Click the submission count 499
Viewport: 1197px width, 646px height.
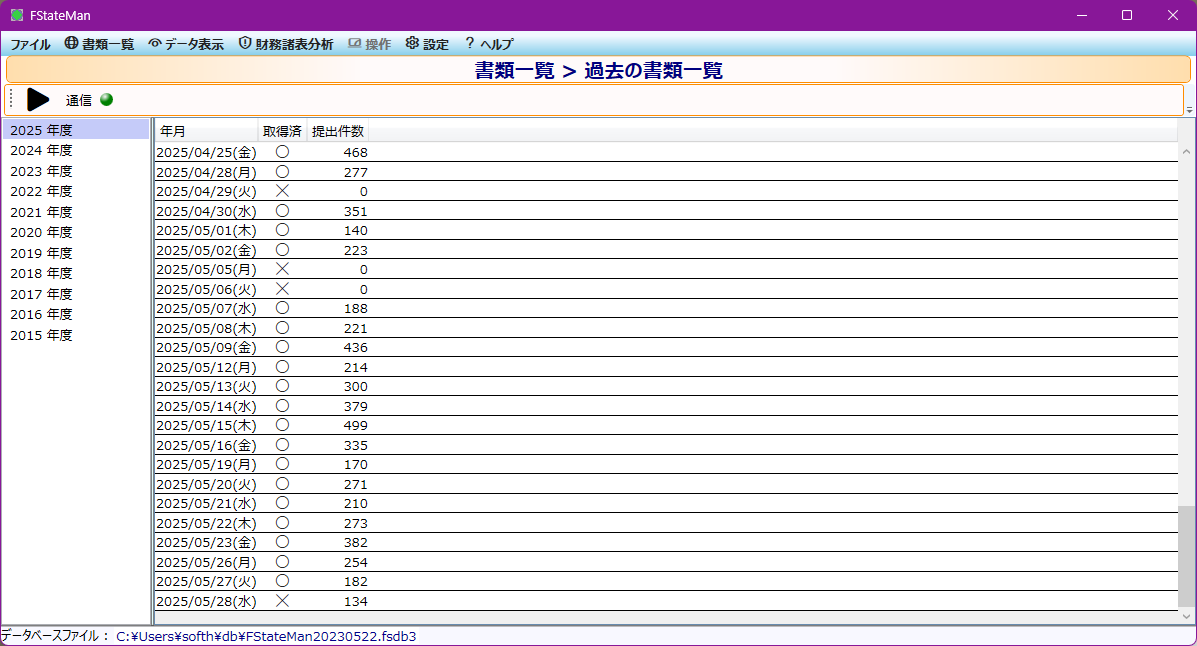click(x=355, y=425)
